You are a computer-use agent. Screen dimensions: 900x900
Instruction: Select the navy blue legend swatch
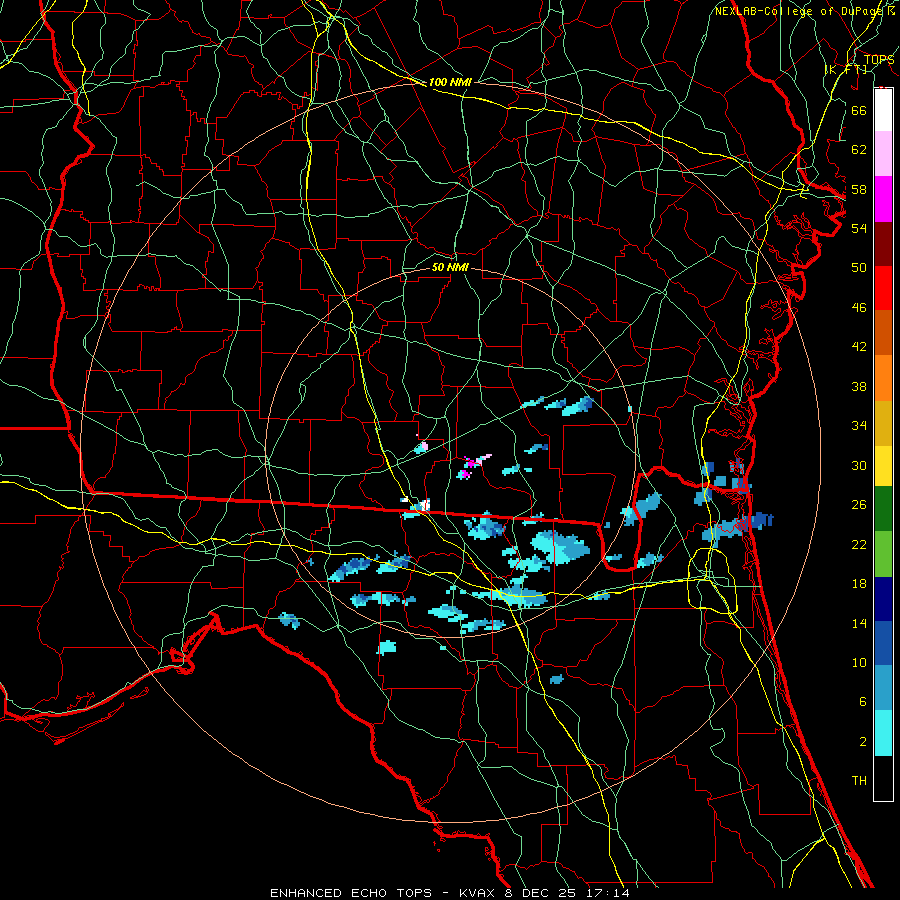pyautogui.click(x=883, y=599)
